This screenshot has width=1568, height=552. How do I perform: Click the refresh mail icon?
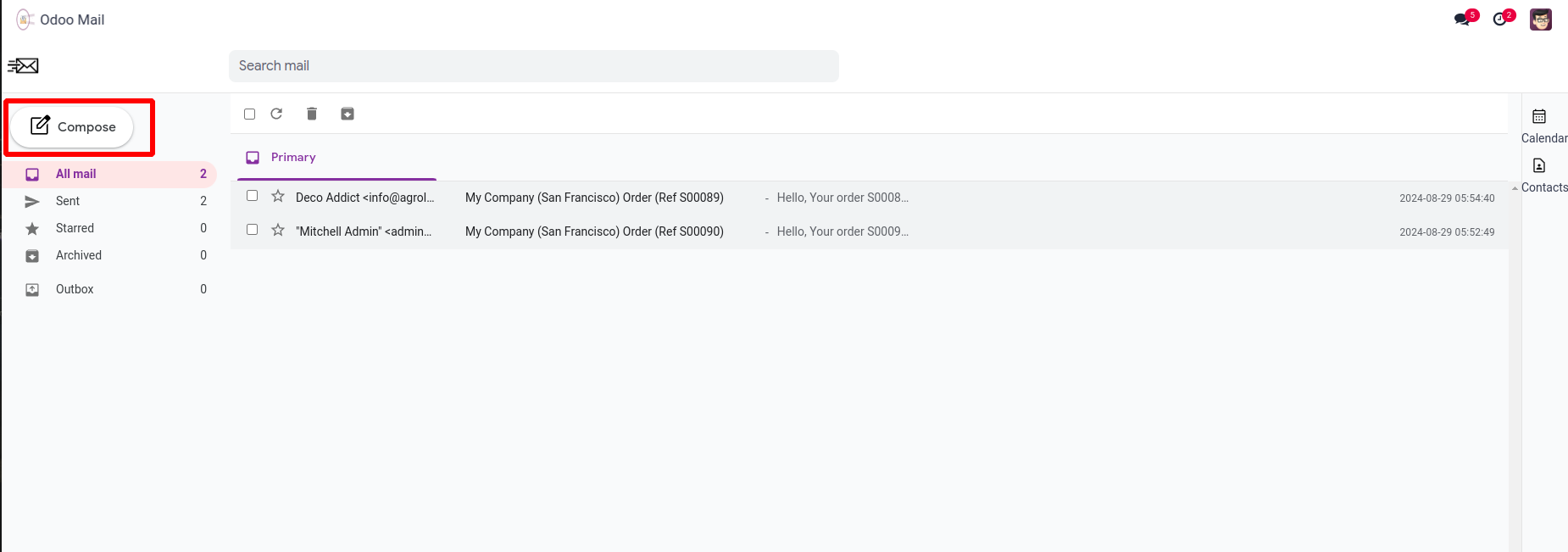pos(276,114)
